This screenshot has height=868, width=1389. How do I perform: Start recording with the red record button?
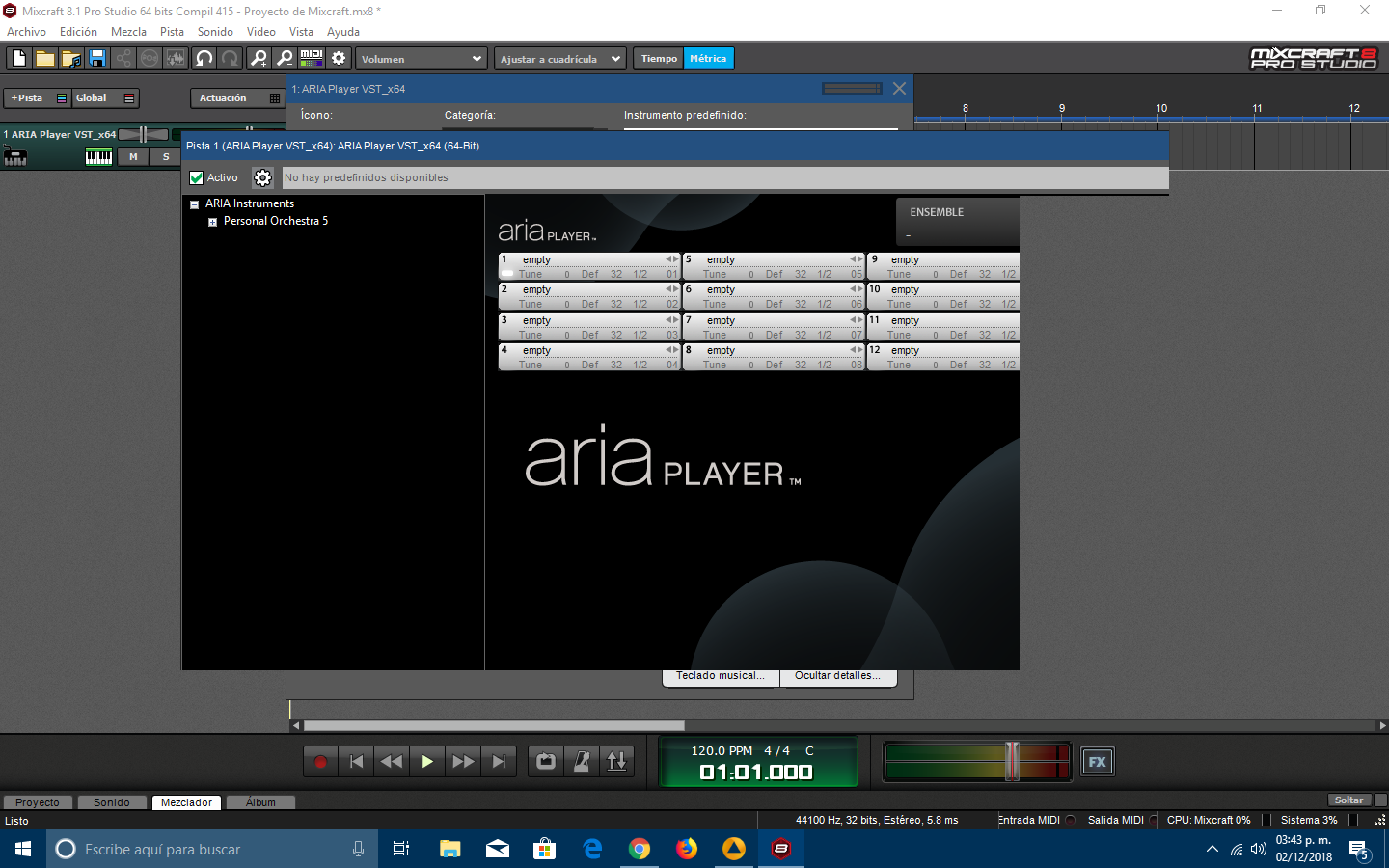coord(320,762)
